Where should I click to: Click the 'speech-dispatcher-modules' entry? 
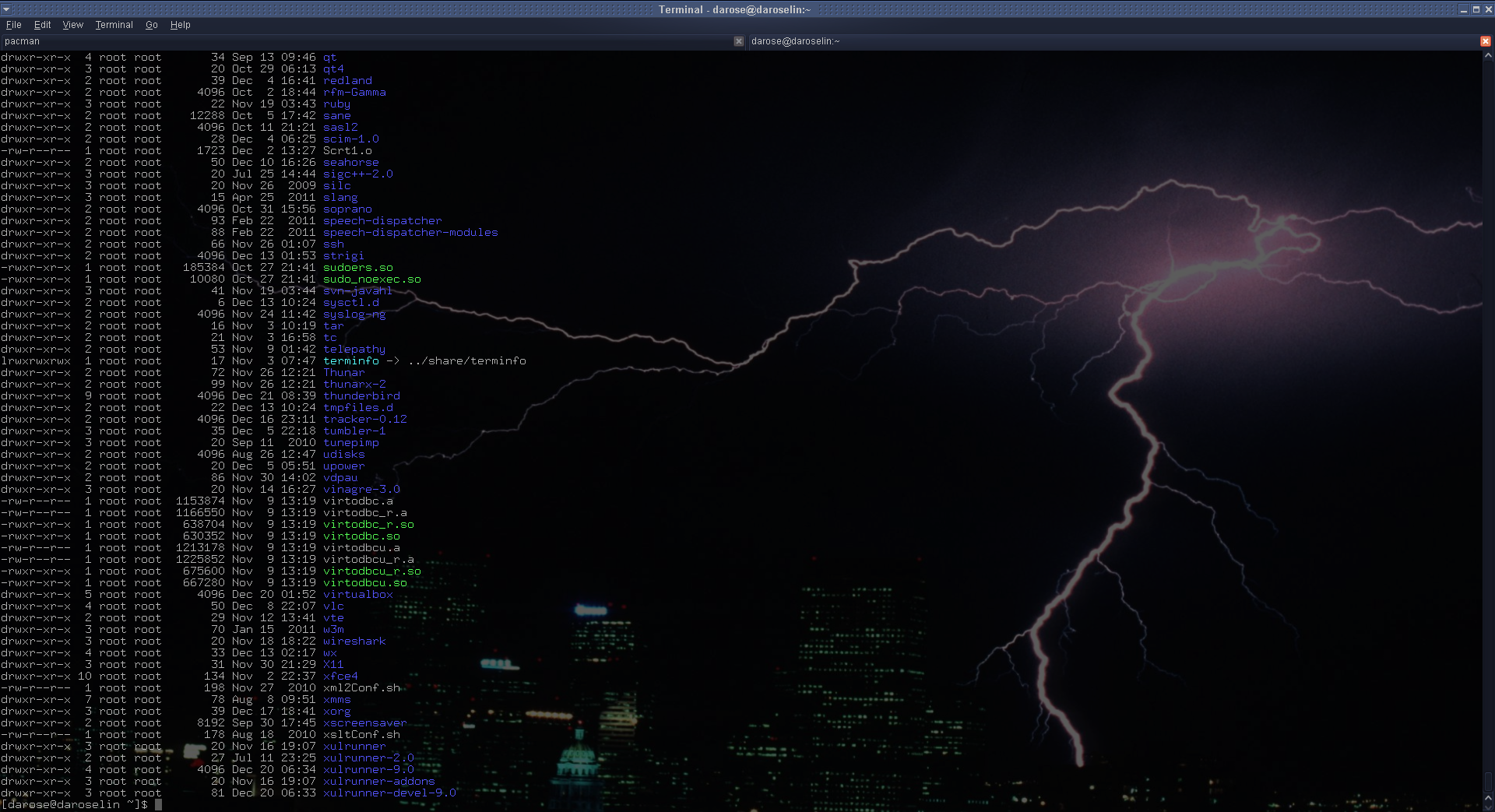pos(410,232)
